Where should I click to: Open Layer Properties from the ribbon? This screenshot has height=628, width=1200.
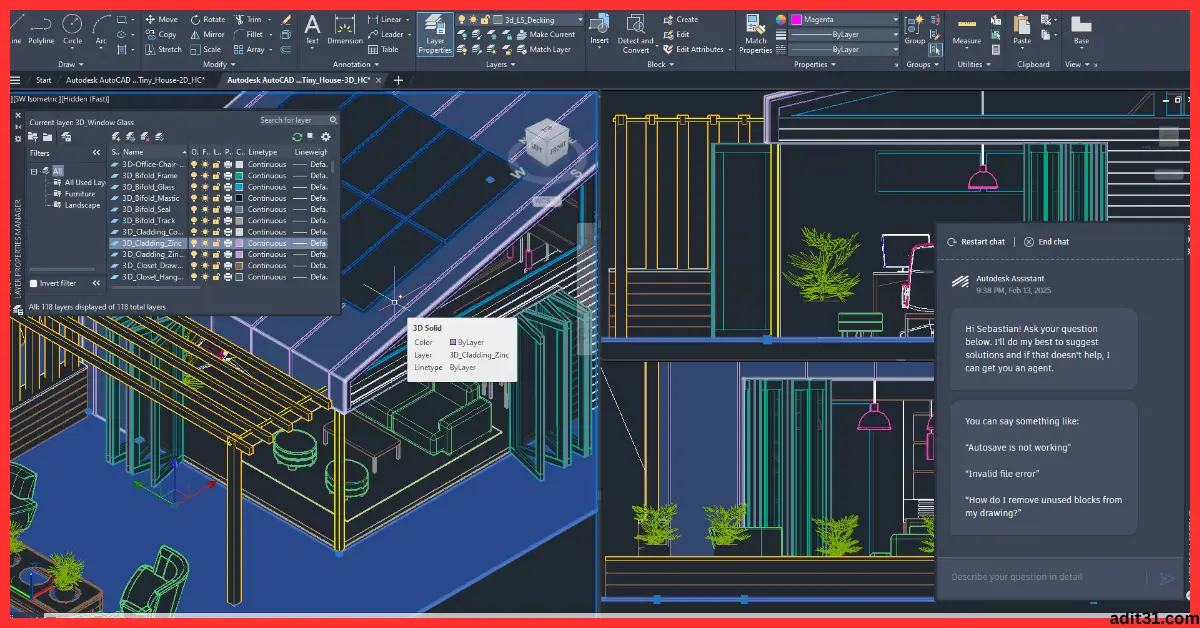point(435,33)
